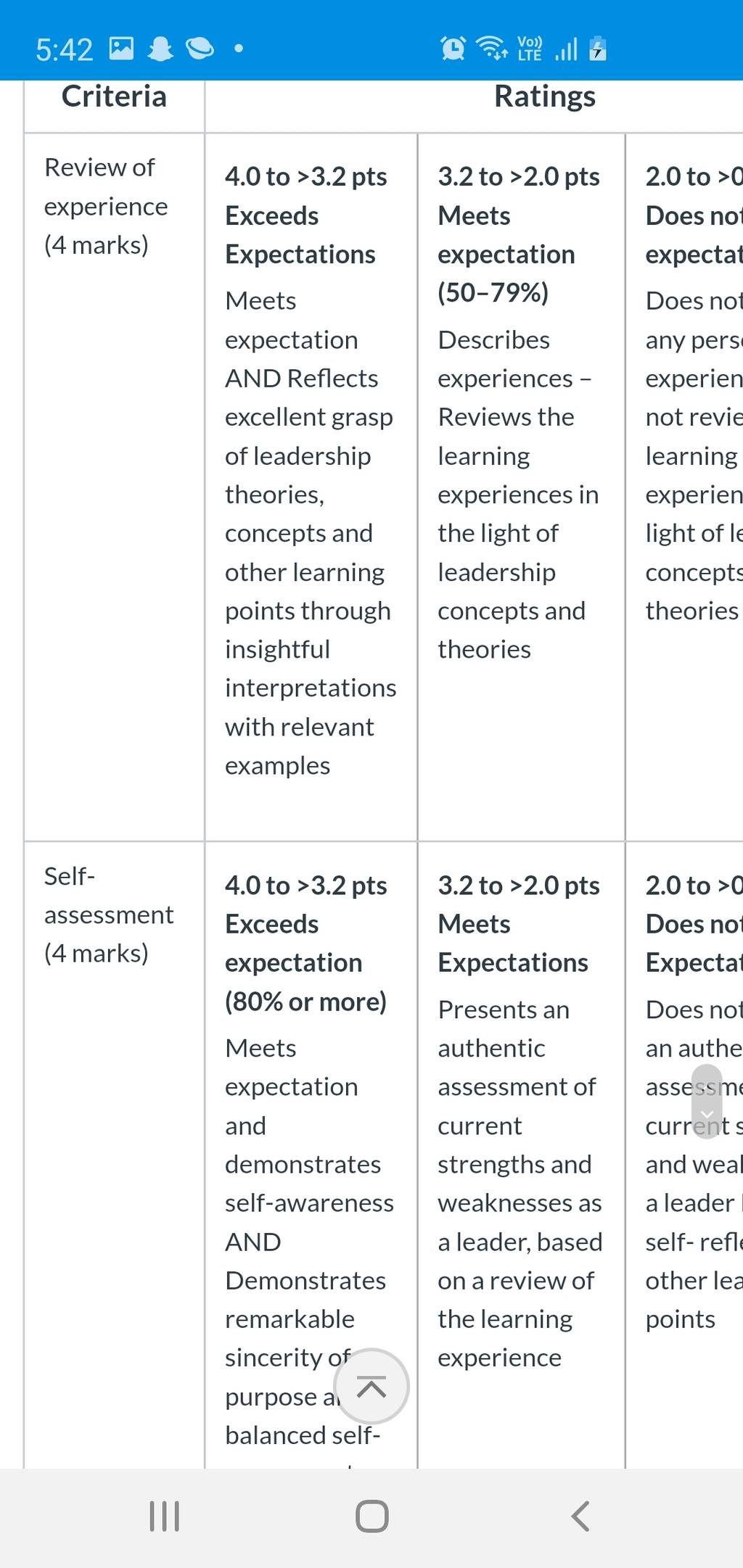Tap the clock time 5:42

[x=65, y=50]
